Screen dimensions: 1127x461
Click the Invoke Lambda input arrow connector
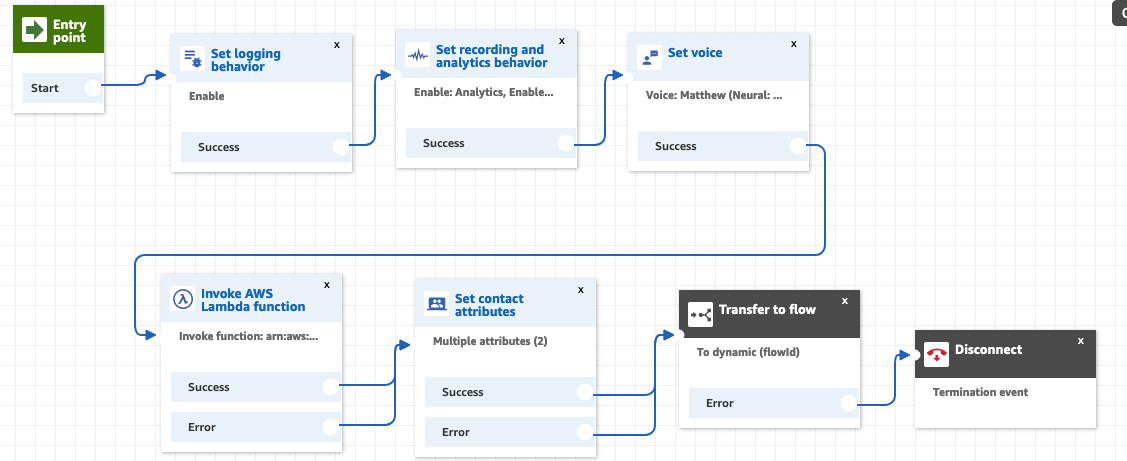point(152,335)
